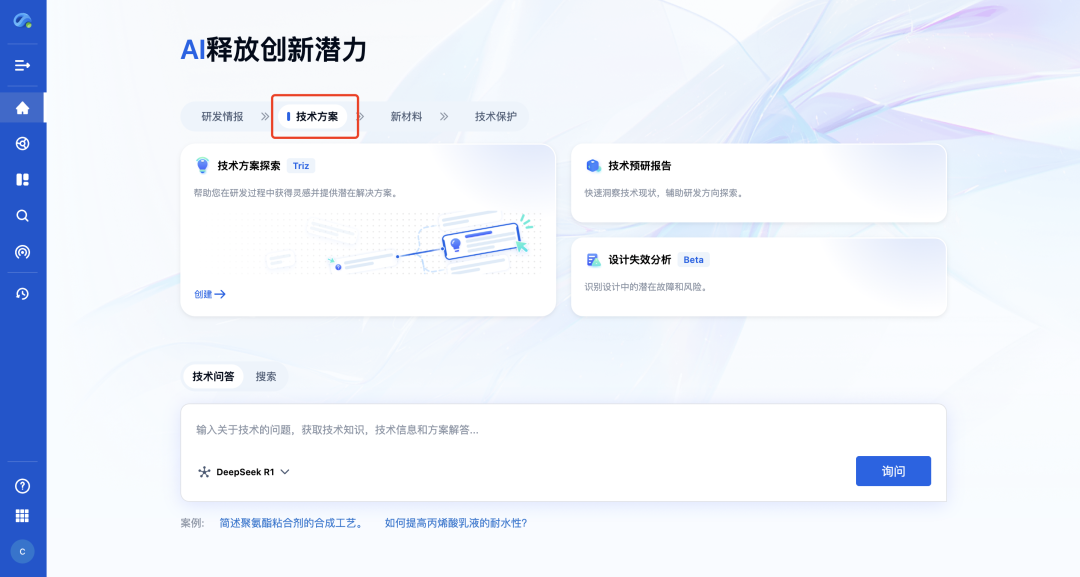Click the 询问 button
Image resolution: width=1080 pixels, height=577 pixels.
point(893,470)
